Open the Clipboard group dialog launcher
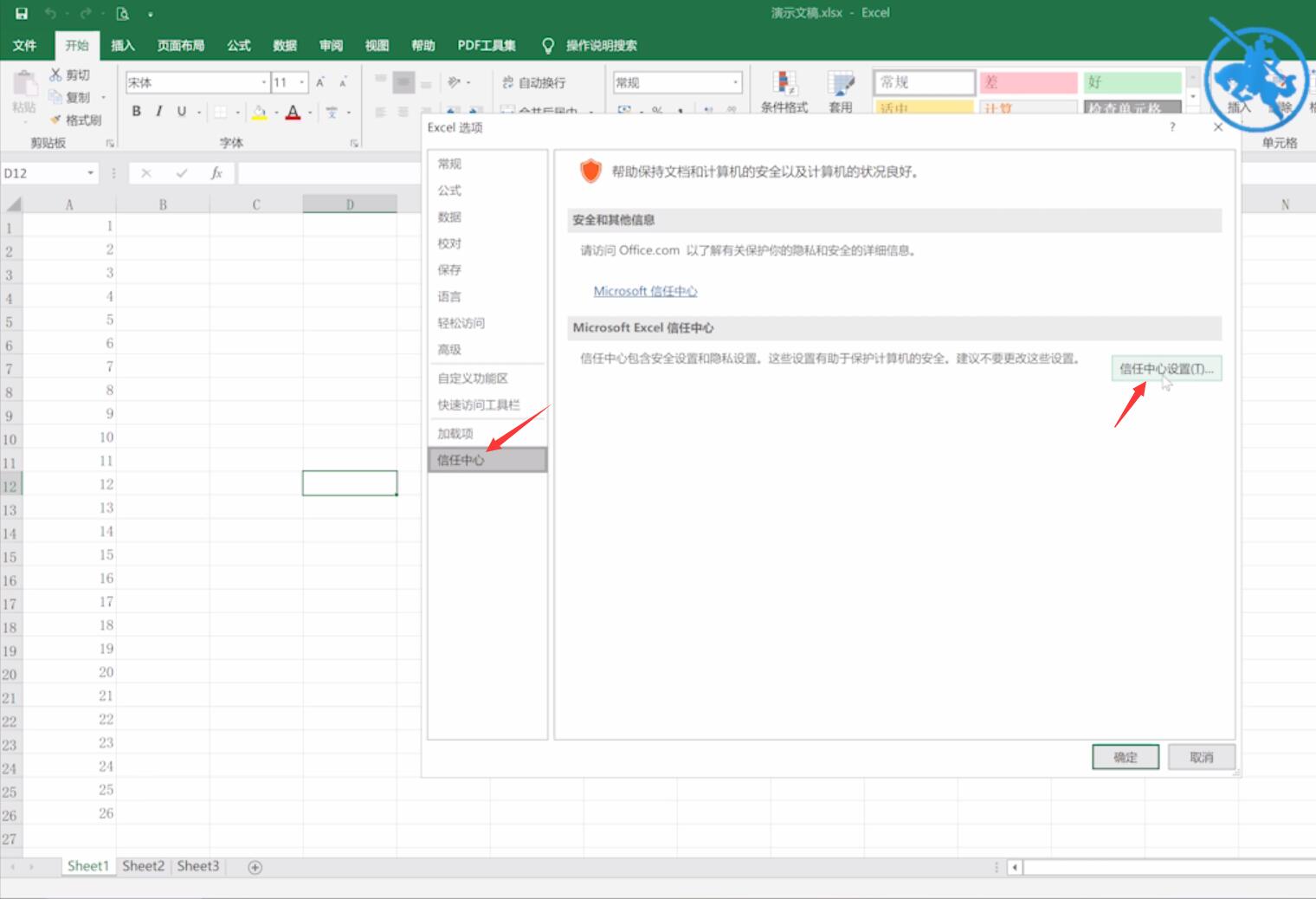The height and width of the screenshot is (899, 1316). pyautogui.click(x=110, y=143)
